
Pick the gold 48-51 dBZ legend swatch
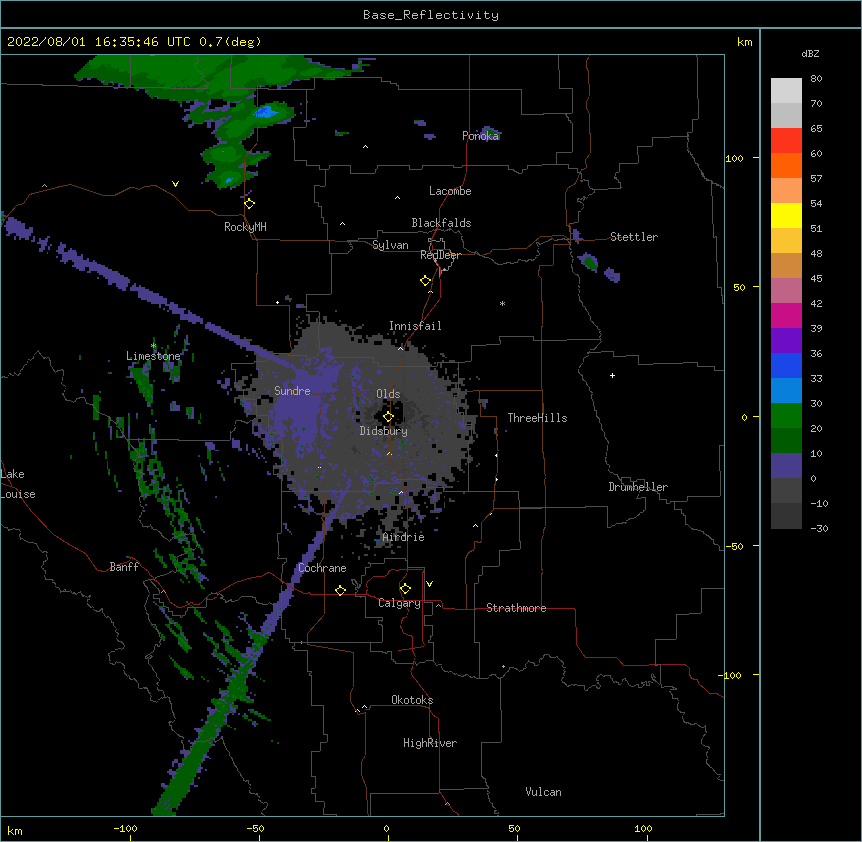coord(786,241)
